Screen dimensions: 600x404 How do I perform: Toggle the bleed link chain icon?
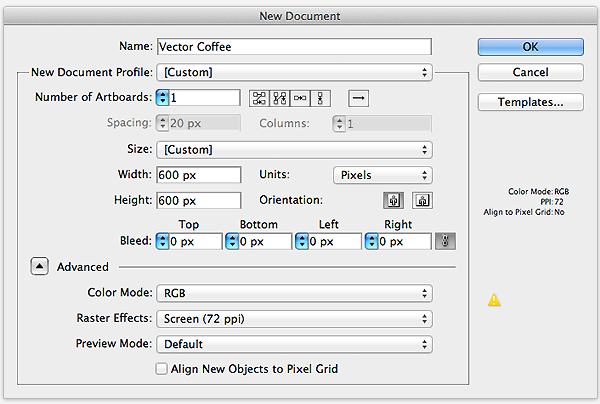tap(445, 241)
